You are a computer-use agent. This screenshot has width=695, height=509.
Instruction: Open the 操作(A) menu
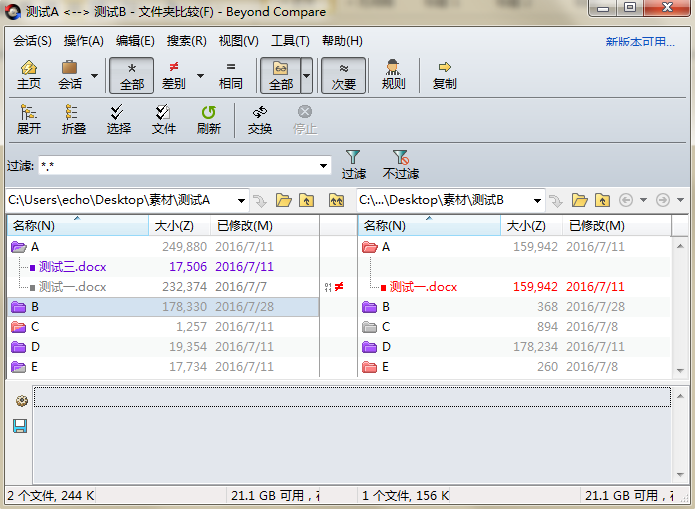click(x=83, y=41)
